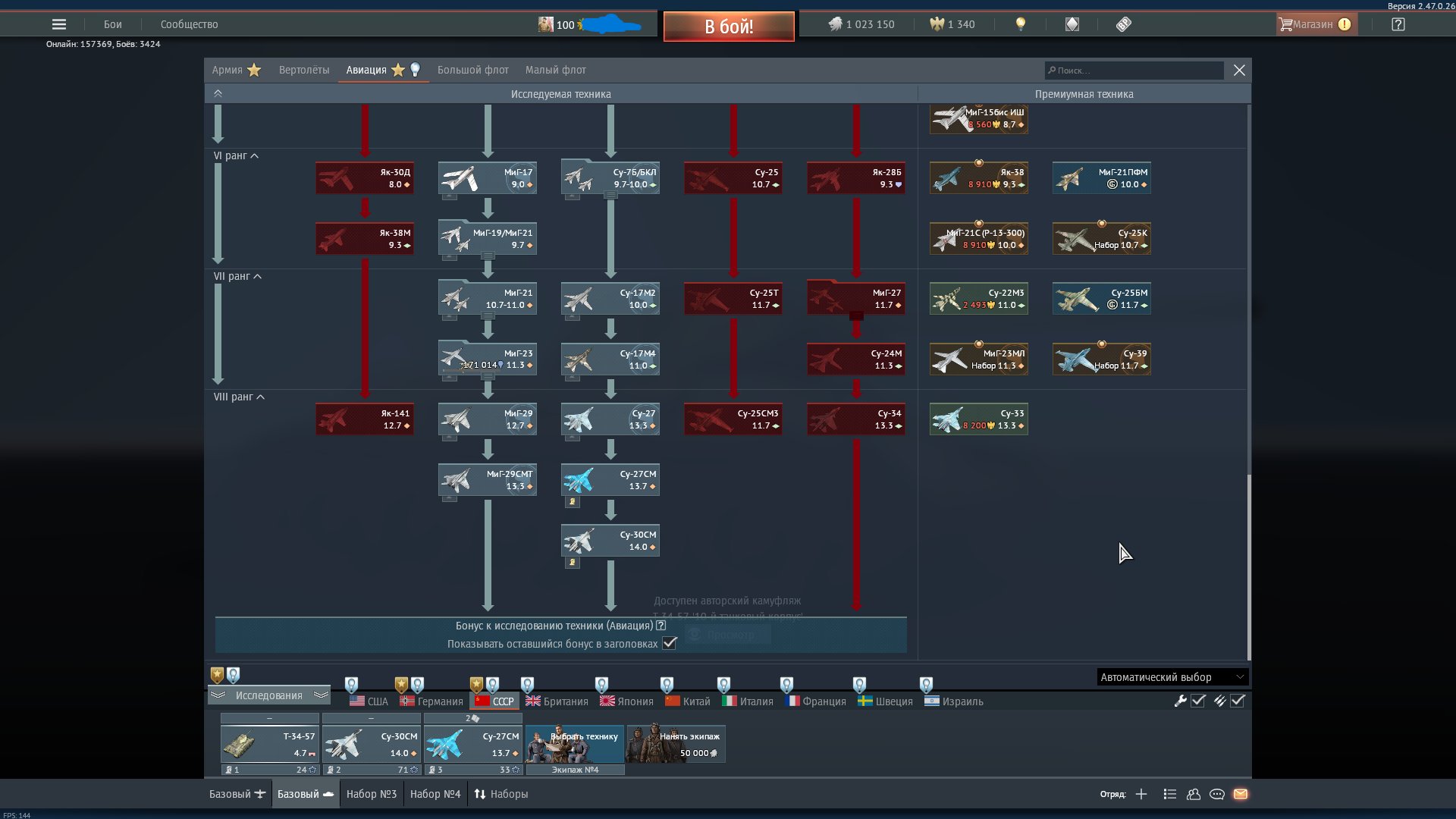Select the Германия nation tab
Viewport: 1456px width, 819px height.
click(x=431, y=701)
